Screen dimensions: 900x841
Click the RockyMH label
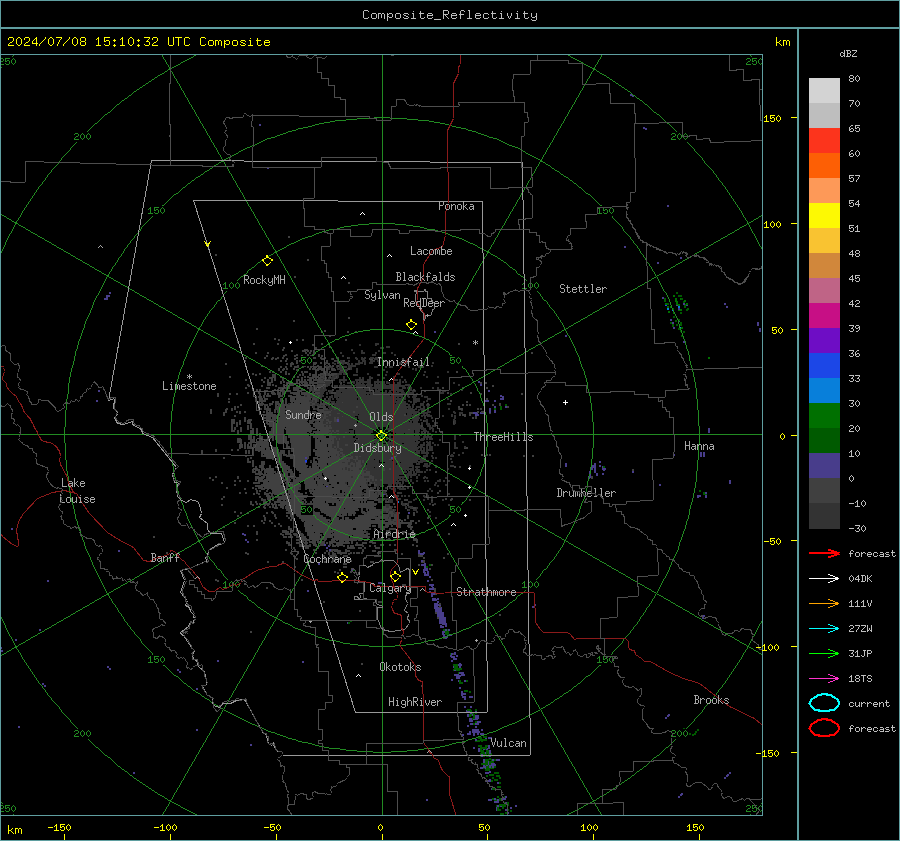coord(264,280)
